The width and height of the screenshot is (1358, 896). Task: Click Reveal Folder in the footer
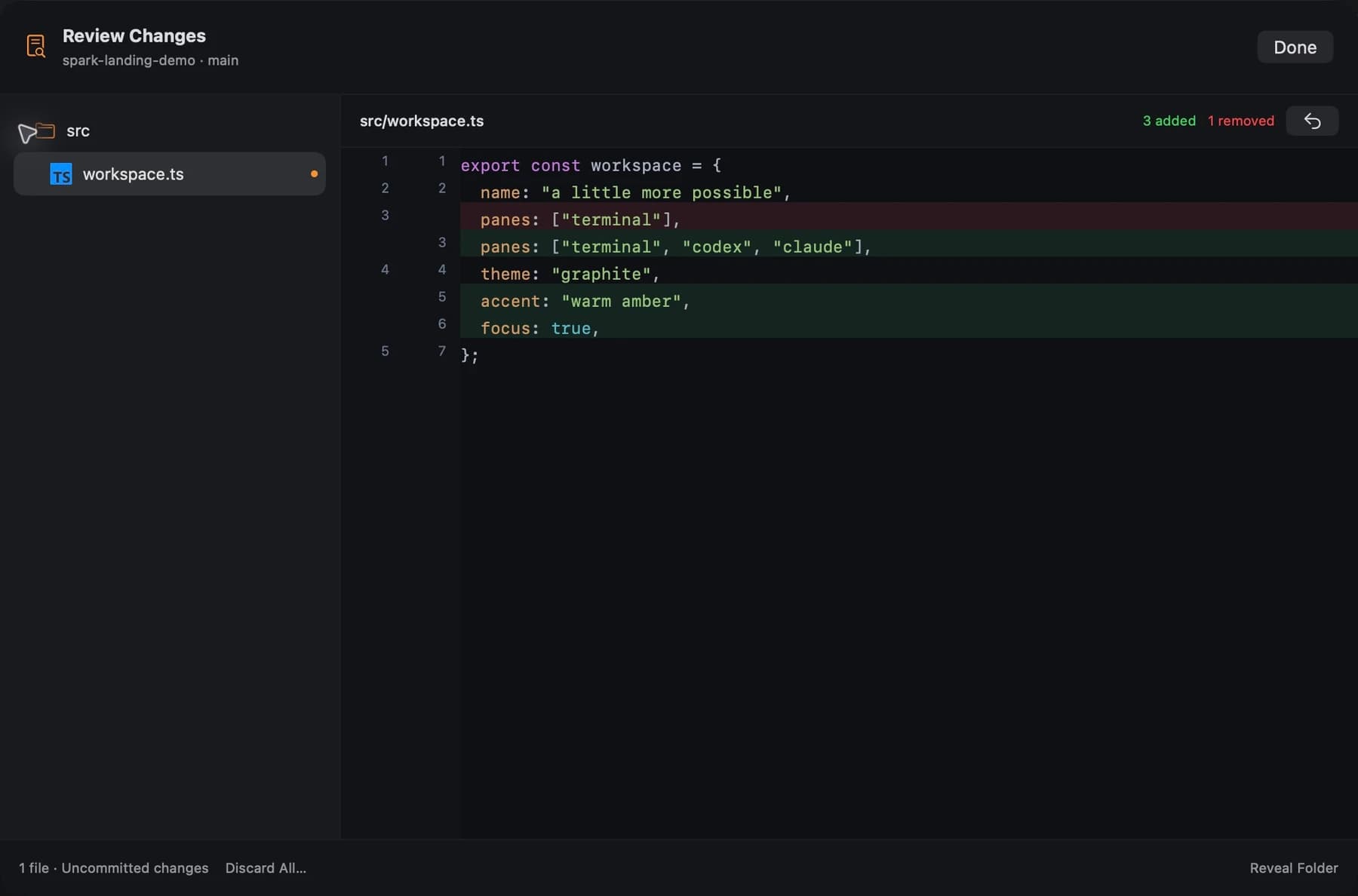pos(1294,868)
